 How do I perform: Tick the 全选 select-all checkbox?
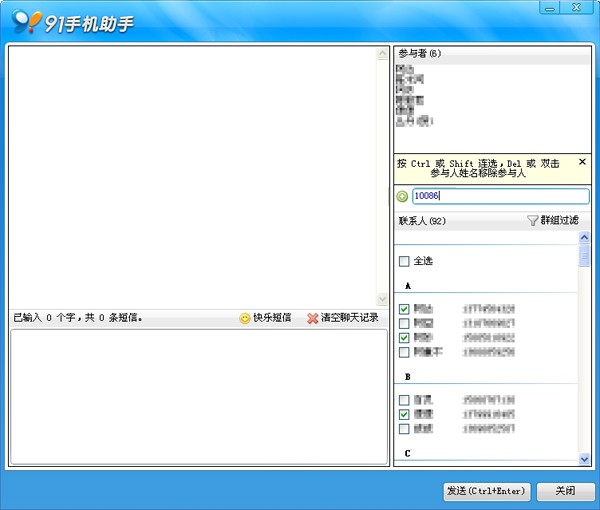(404, 261)
